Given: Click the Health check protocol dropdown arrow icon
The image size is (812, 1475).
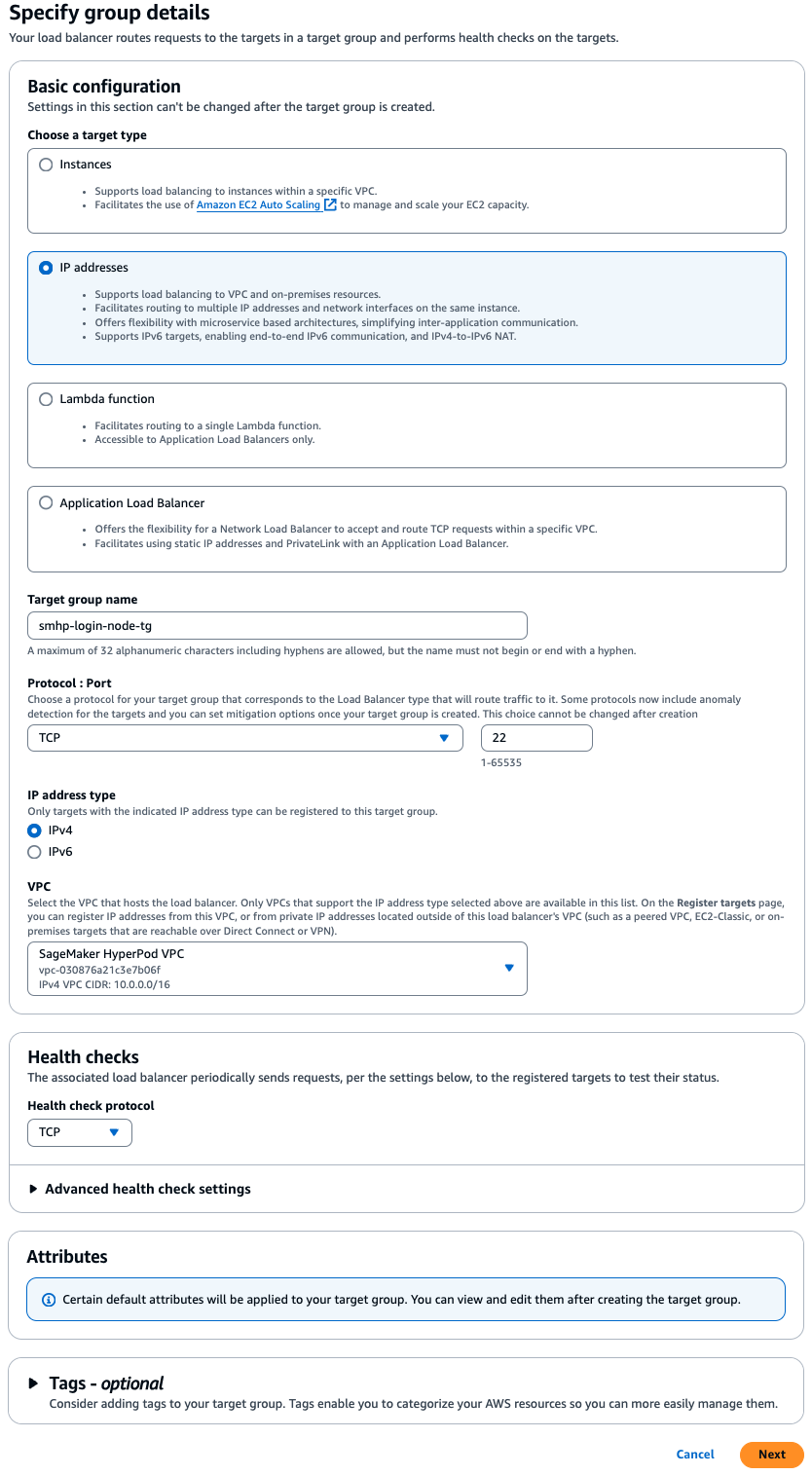Looking at the screenshot, I should 116,1132.
